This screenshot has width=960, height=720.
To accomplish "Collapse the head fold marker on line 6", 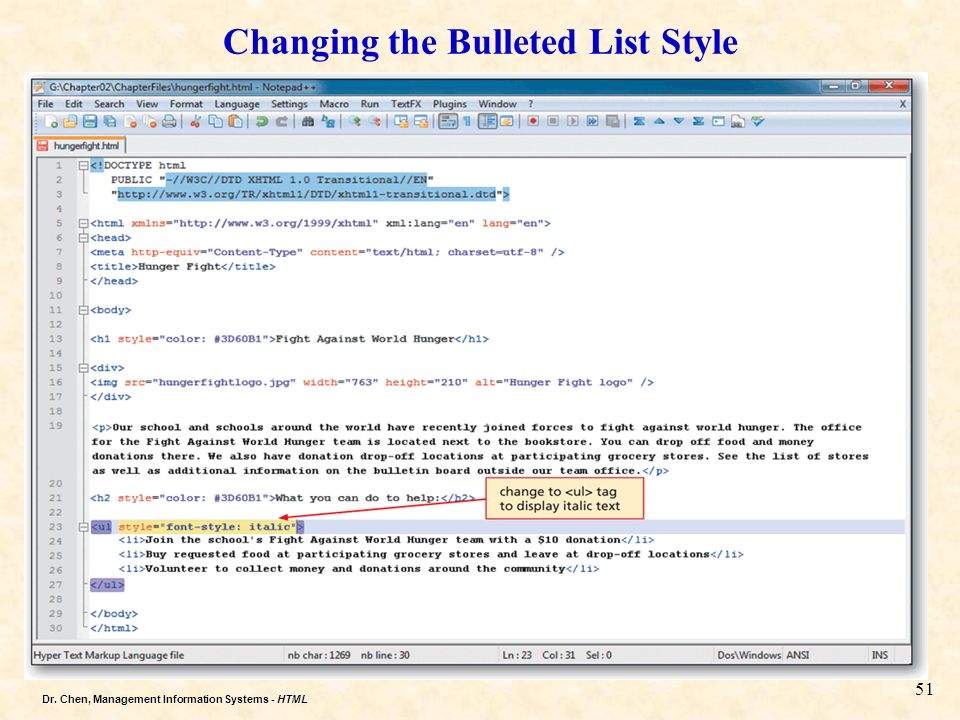I will [83, 238].
